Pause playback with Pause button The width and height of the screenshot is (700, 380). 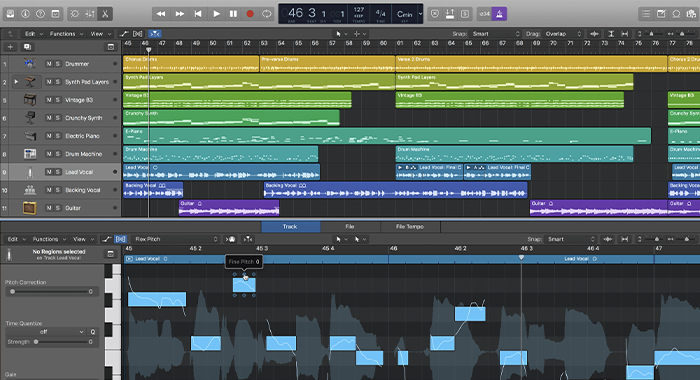click(233, 14)
